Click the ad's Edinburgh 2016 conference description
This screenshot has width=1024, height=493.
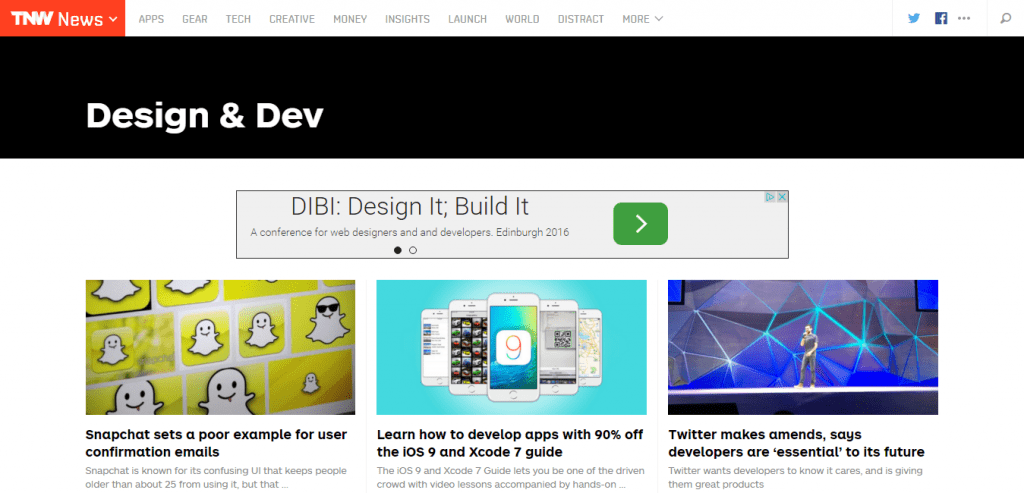click(x=409, y=232)
